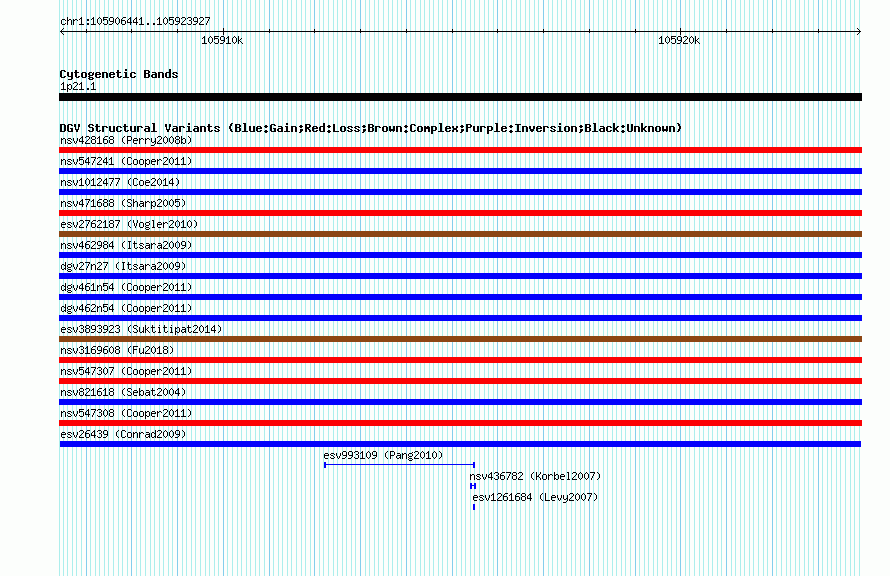Open the nsv462984 (Itsara2009) label
This screenshot has height=576, width=890.
click(x=126, y=245)
